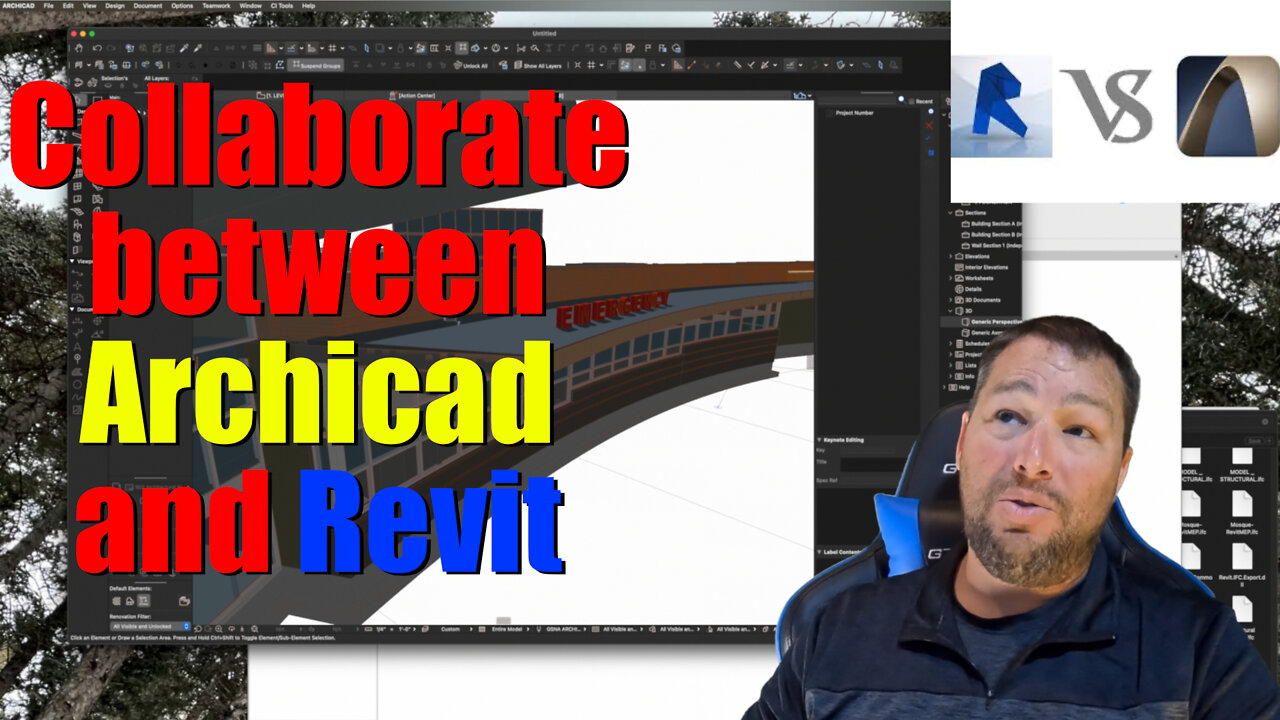The image size is (1280, 720).
Task: Open the Design menu
Action: pos(115,6)
